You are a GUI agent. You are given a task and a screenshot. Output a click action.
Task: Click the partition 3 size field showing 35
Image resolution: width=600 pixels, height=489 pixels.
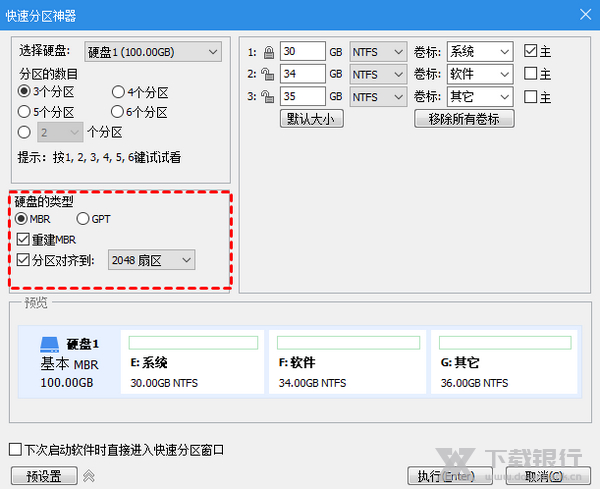point(303,96)
